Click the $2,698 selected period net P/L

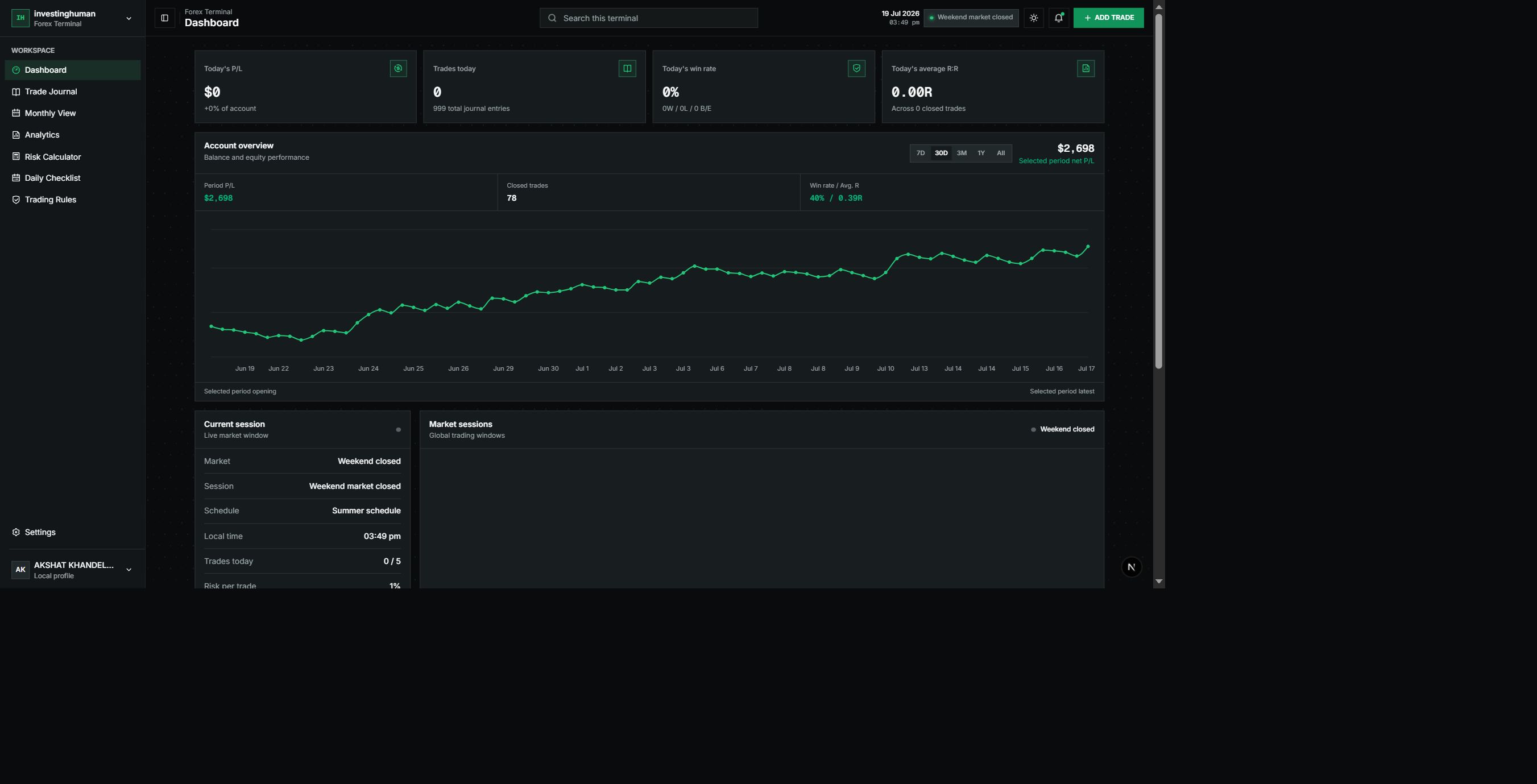tap(1075, 148)
